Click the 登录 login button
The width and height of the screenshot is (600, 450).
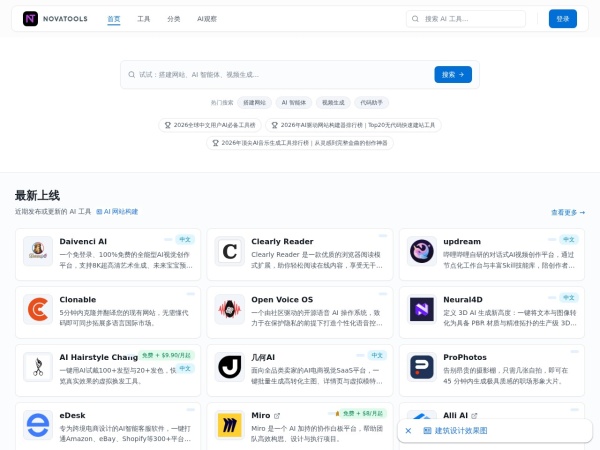point(562,19)
